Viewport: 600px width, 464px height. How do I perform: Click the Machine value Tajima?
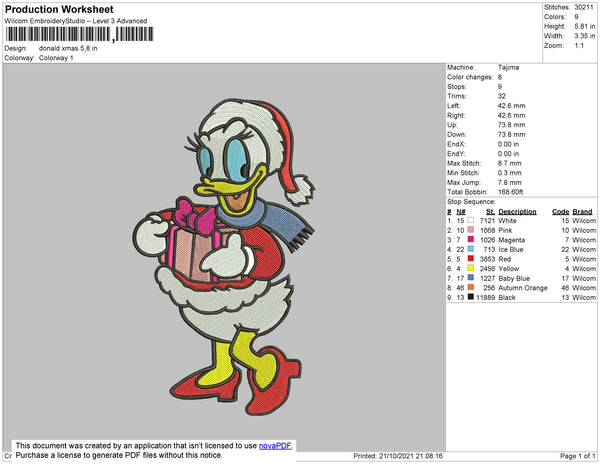[x=509, y=67]
